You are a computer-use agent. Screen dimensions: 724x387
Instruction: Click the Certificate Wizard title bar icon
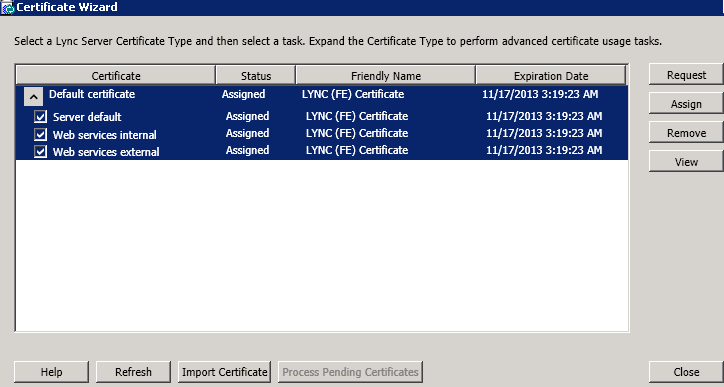(x=8, y=8)
